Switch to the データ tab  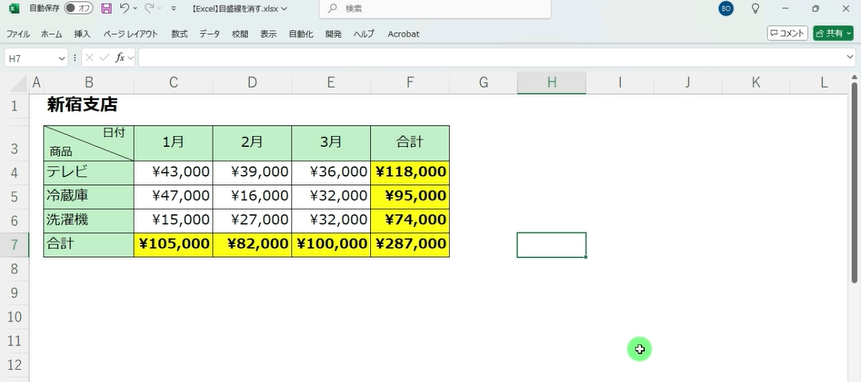click(x=209, y=34)
